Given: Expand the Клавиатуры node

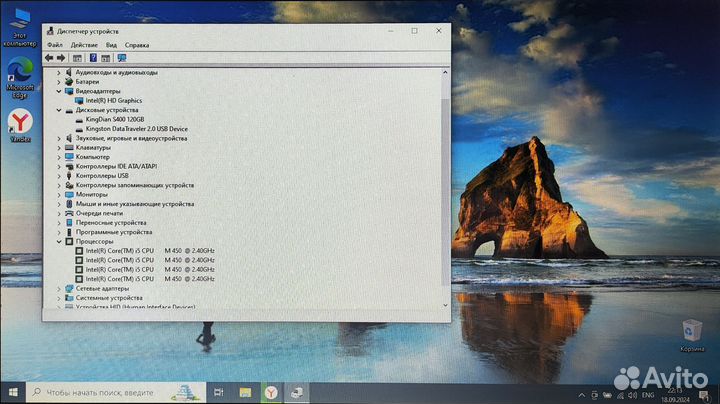Looking at the screenshot, I should coord(59,147).
